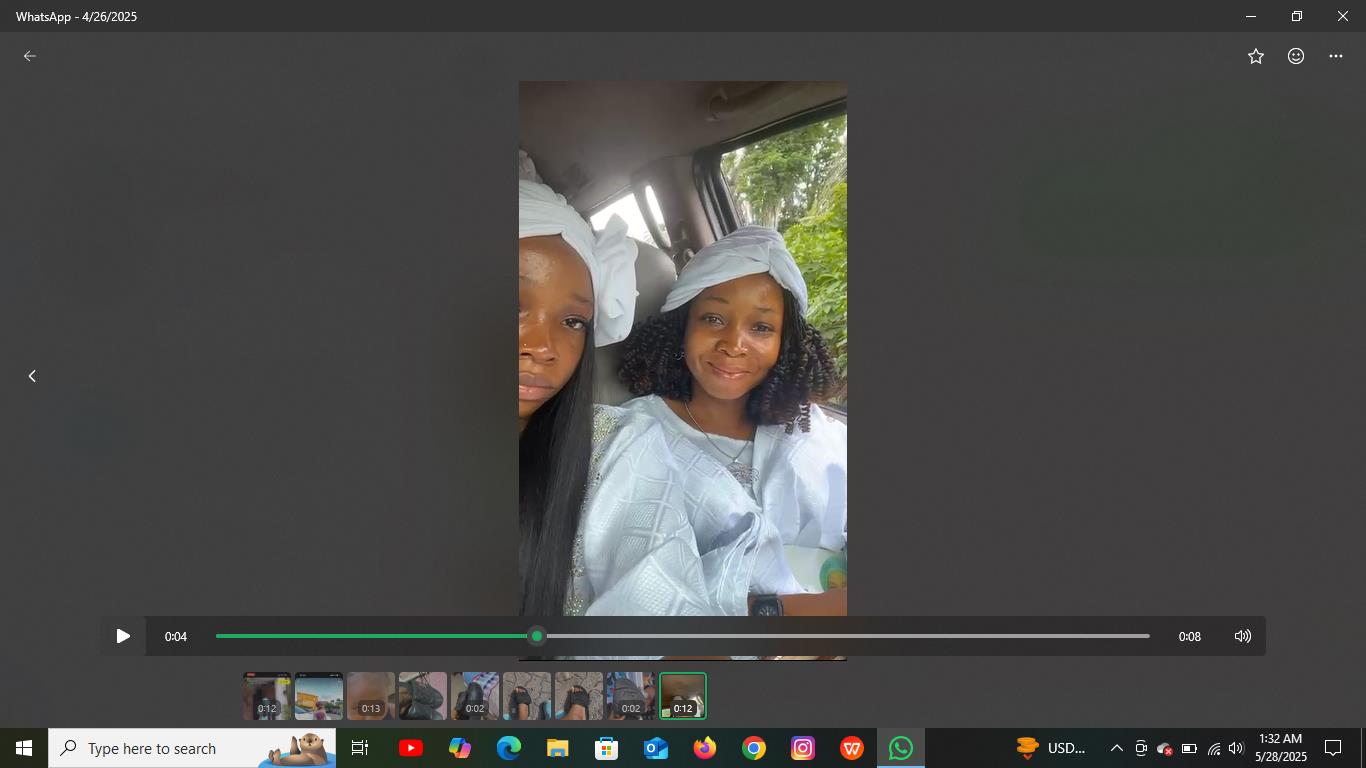Go back using the top-left arrow
Image resolution: width=1366 pixels, height=768 pixels.
30,56
